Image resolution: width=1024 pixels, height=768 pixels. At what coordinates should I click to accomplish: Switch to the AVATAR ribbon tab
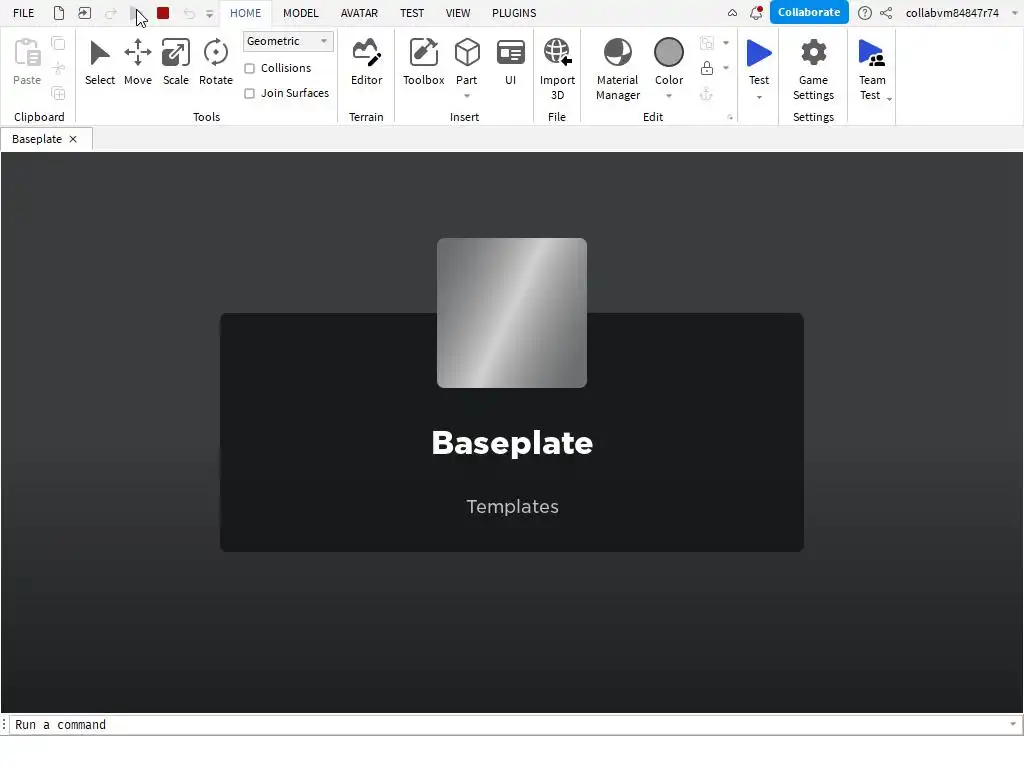click(359, 13)
